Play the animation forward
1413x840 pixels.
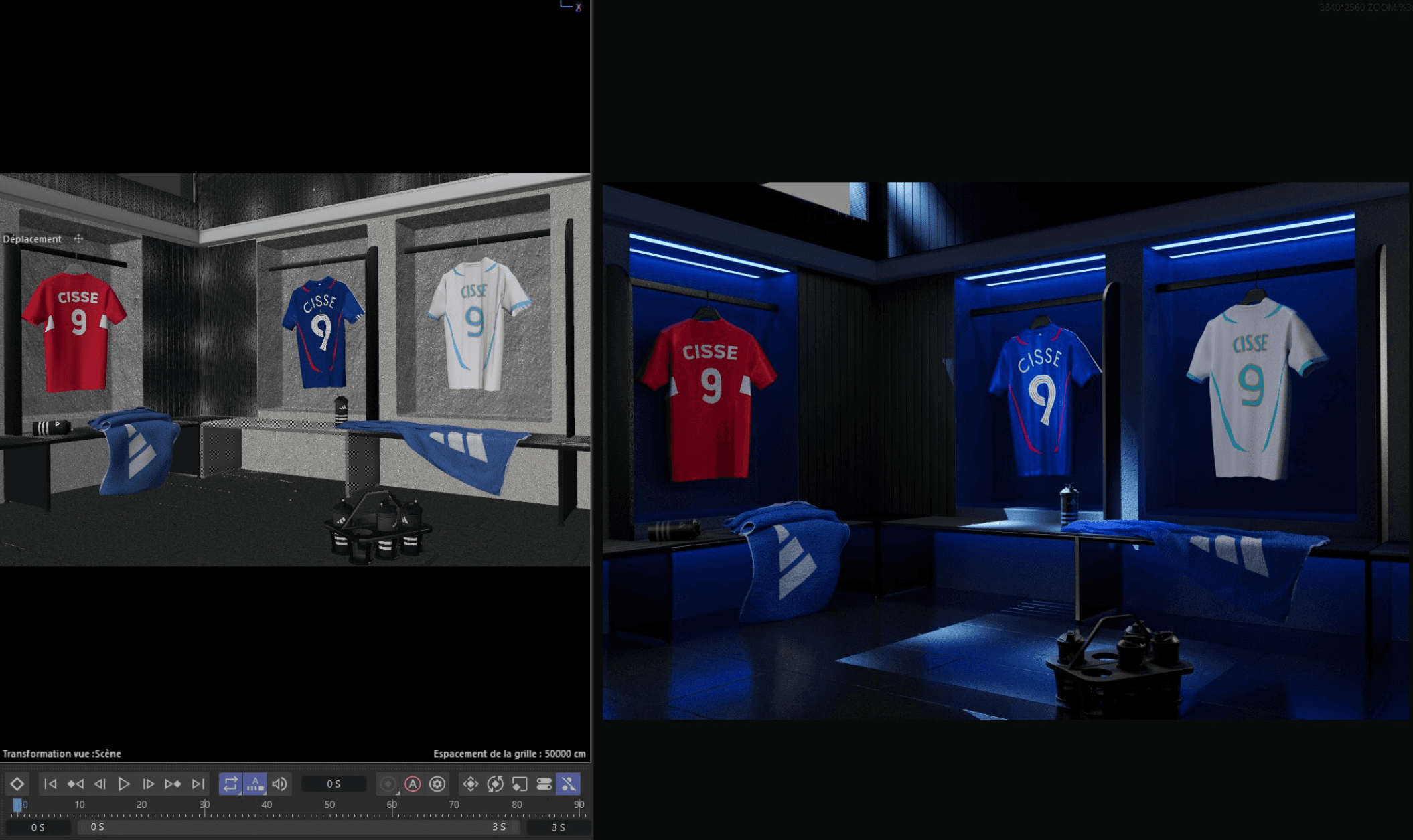pyautogui.click(x=124, y=784)
